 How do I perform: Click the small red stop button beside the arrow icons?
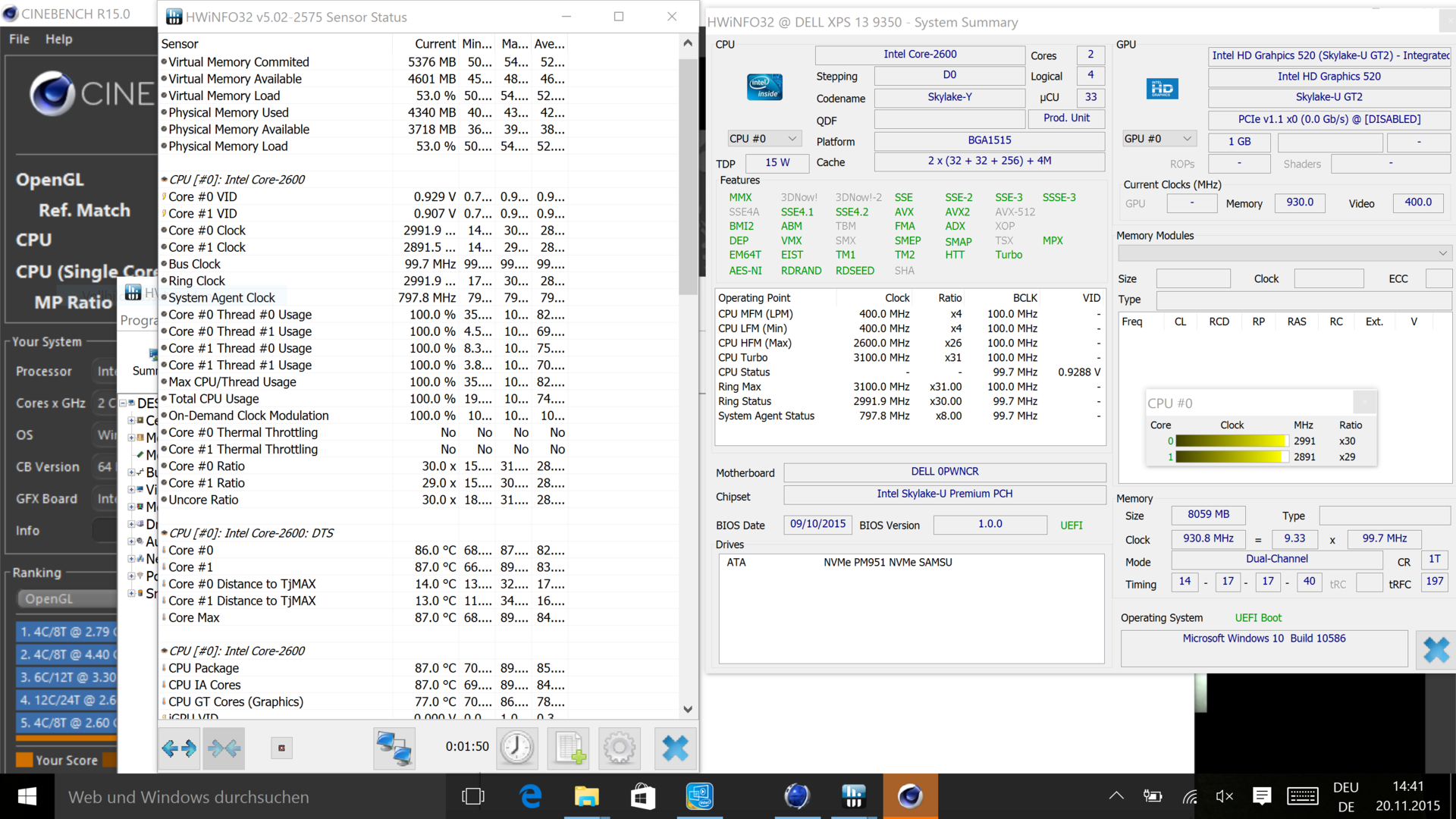pos(281,748)
